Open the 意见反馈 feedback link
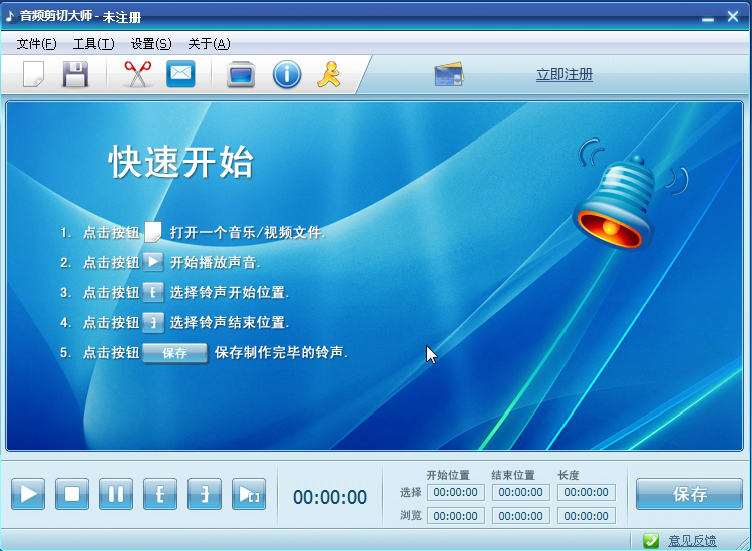This screenshot has height=551, width=752. tap(692, 541)
